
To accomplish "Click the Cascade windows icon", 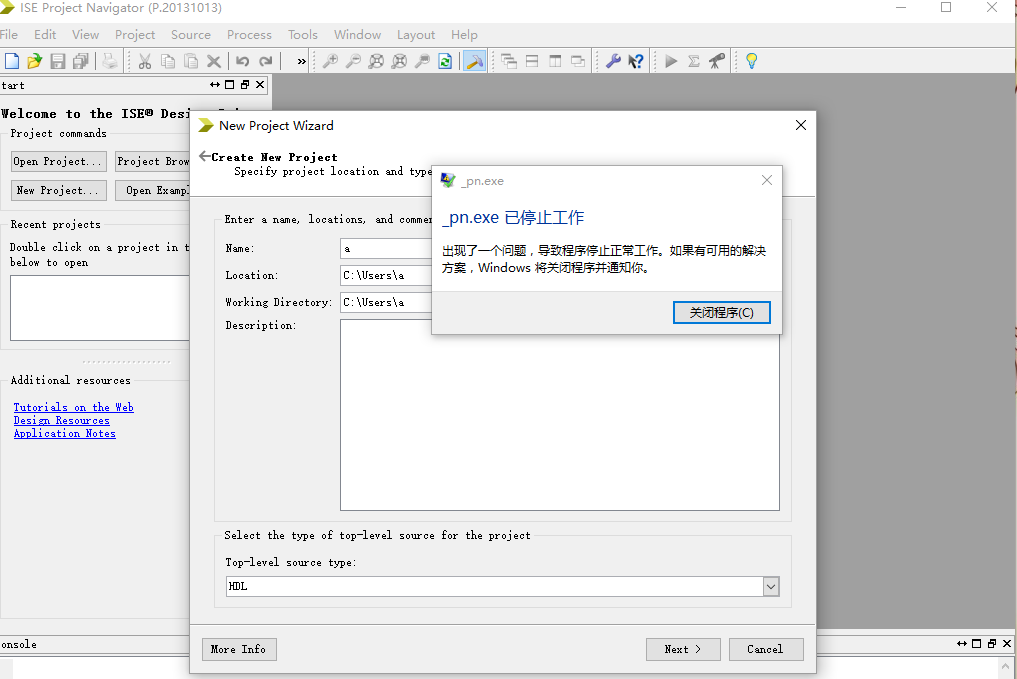I will [x=509, y=61].
